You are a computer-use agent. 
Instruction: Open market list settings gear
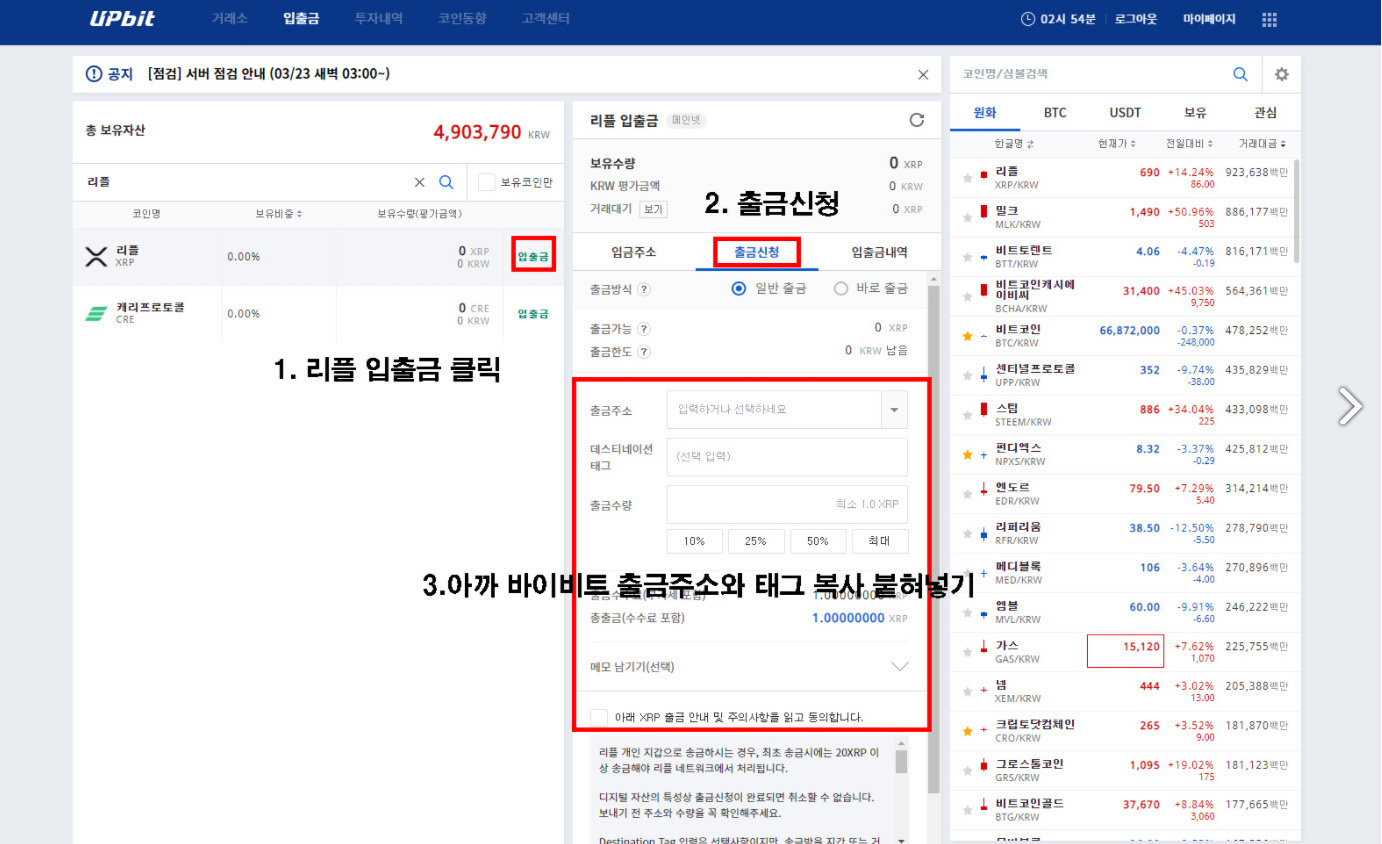[x=1282, y=74]
